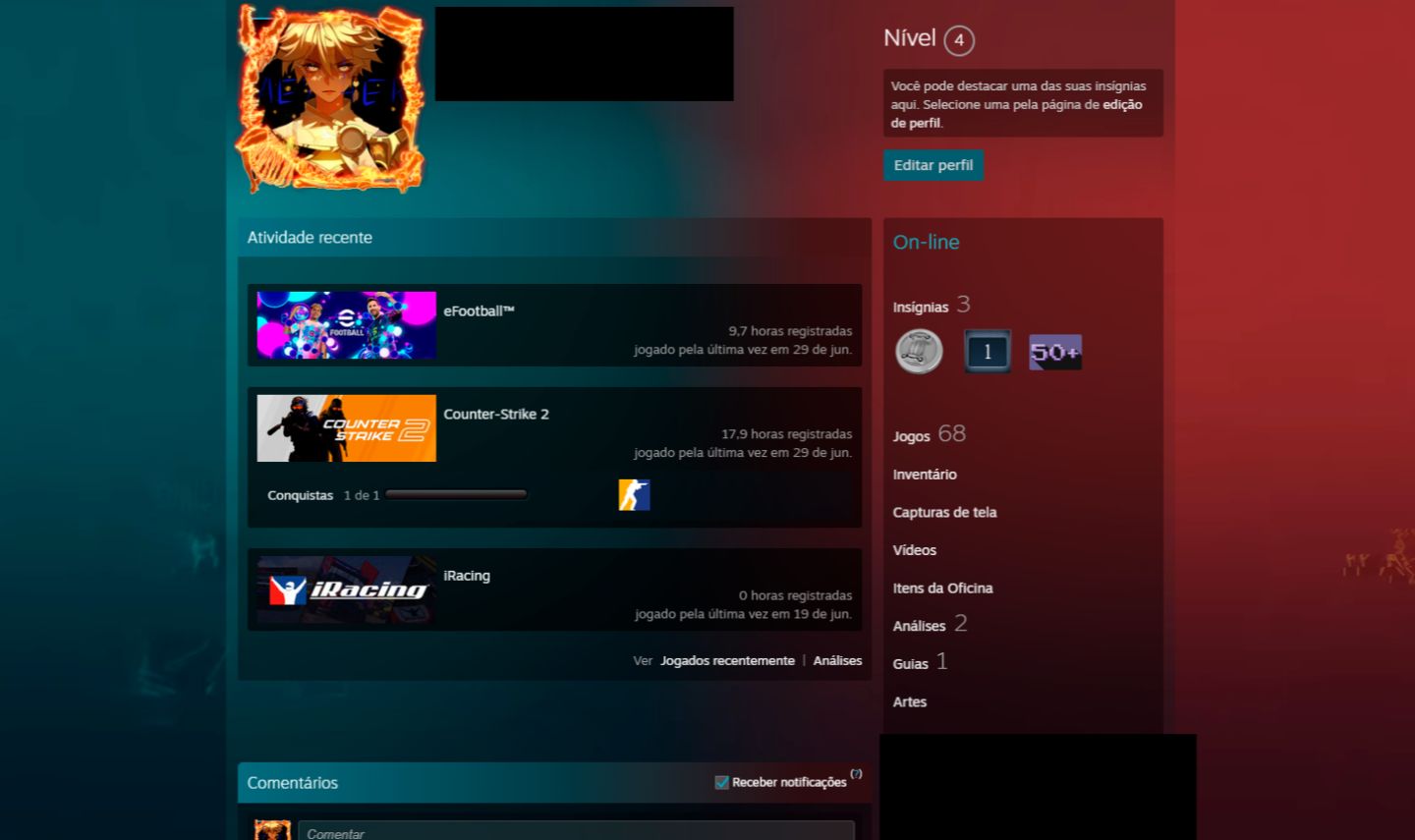
Task: Open the Counter-Strike 2 game banner
Action: (346, 428)
